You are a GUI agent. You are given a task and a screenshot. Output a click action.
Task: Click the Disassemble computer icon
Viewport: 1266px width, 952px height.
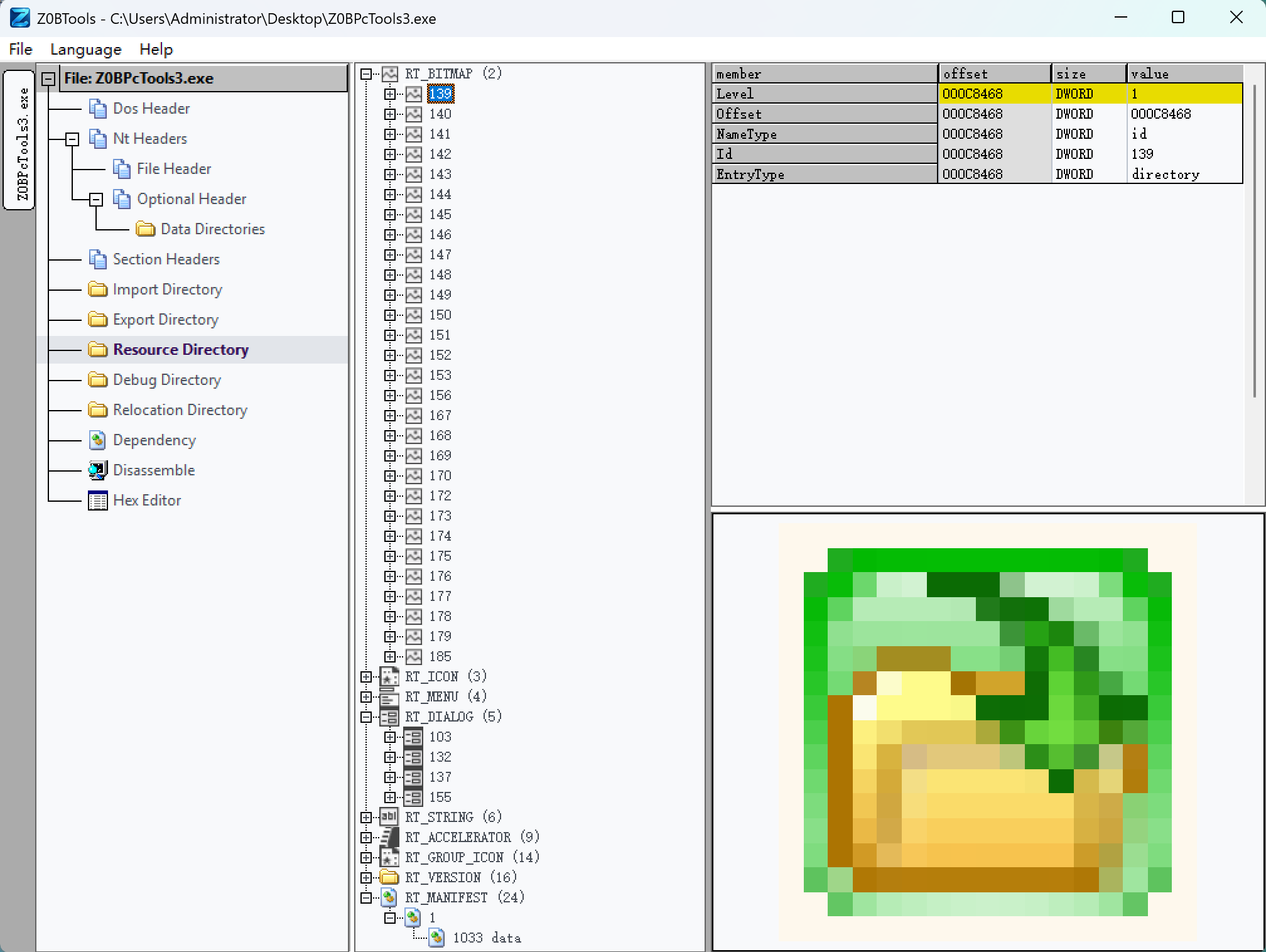[x=97, y=470]
